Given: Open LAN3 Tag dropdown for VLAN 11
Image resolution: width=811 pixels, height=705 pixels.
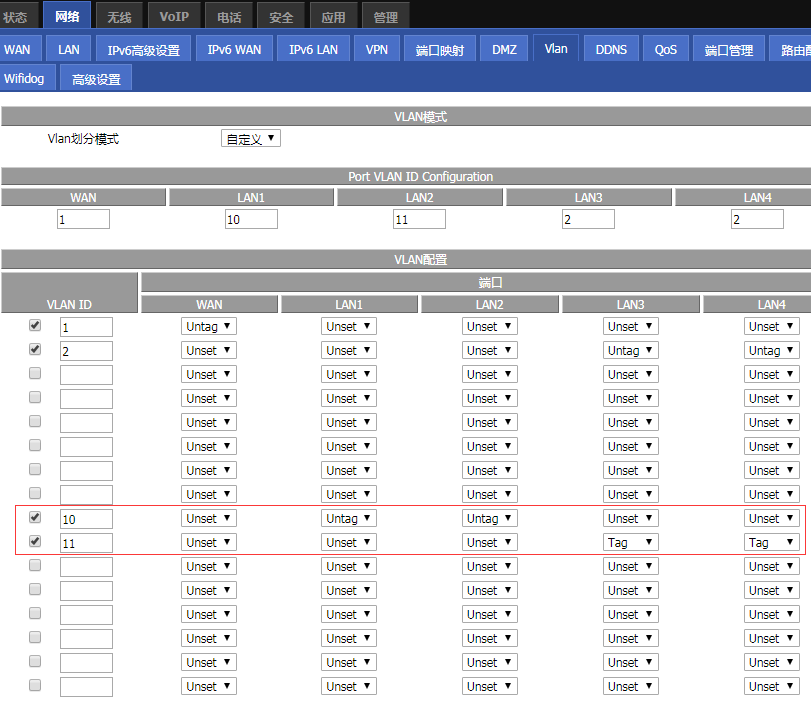Looking at the screenshot, I should (630, 542).
